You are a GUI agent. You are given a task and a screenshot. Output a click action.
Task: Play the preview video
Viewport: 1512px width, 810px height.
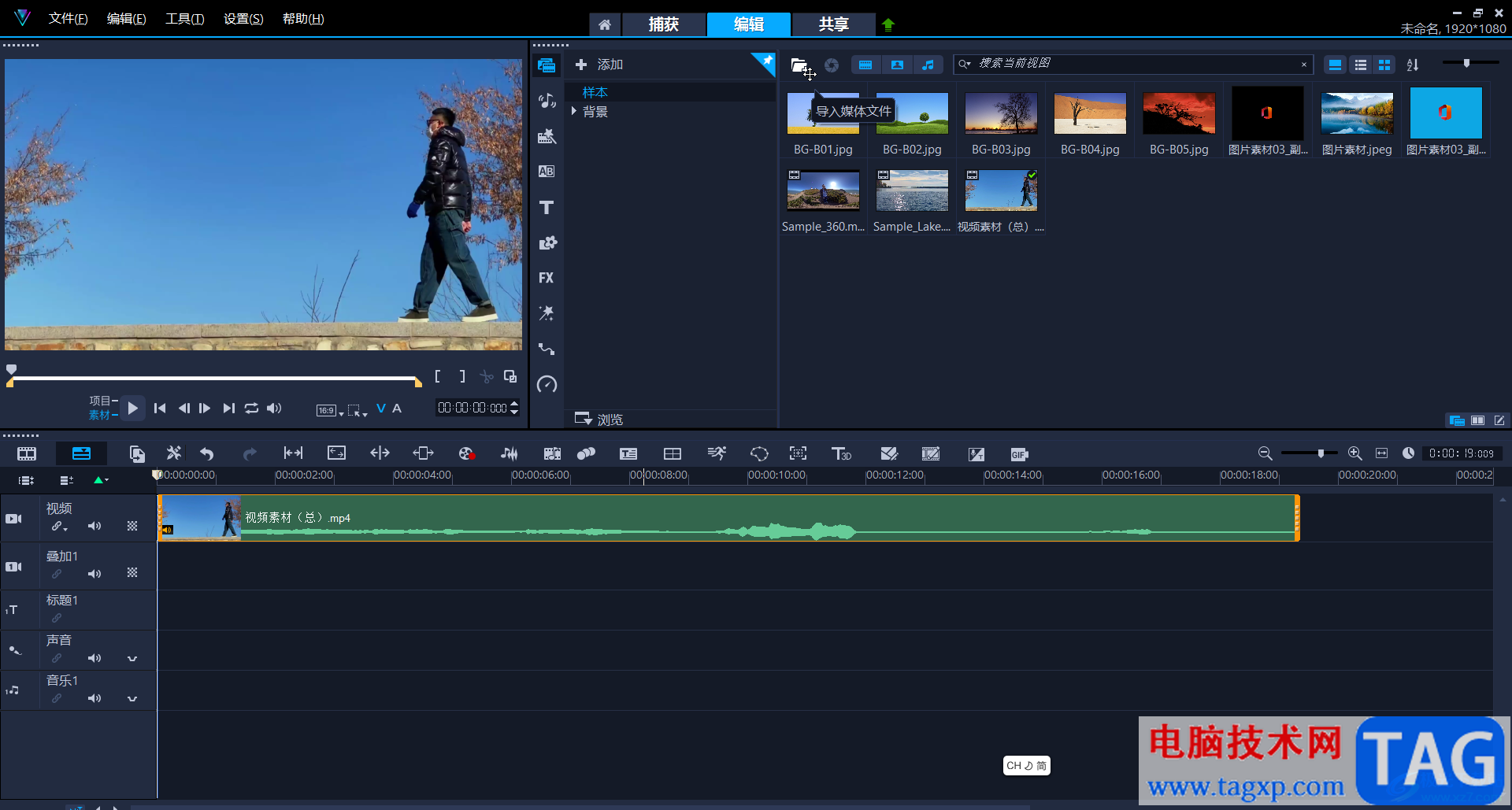pyautogui.click(x=132, y=408)
